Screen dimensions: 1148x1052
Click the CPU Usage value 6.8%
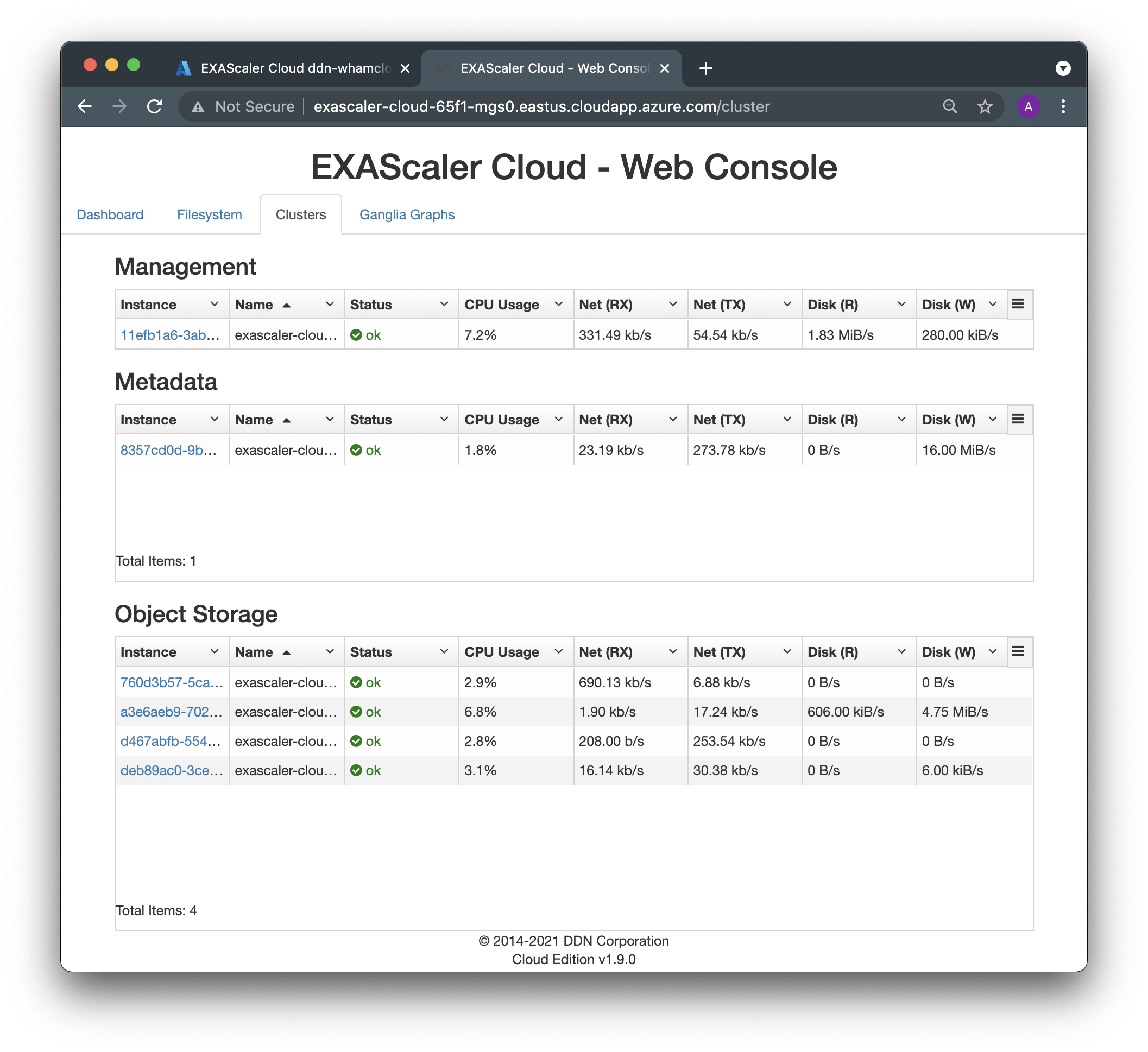[x=480, y=712]
